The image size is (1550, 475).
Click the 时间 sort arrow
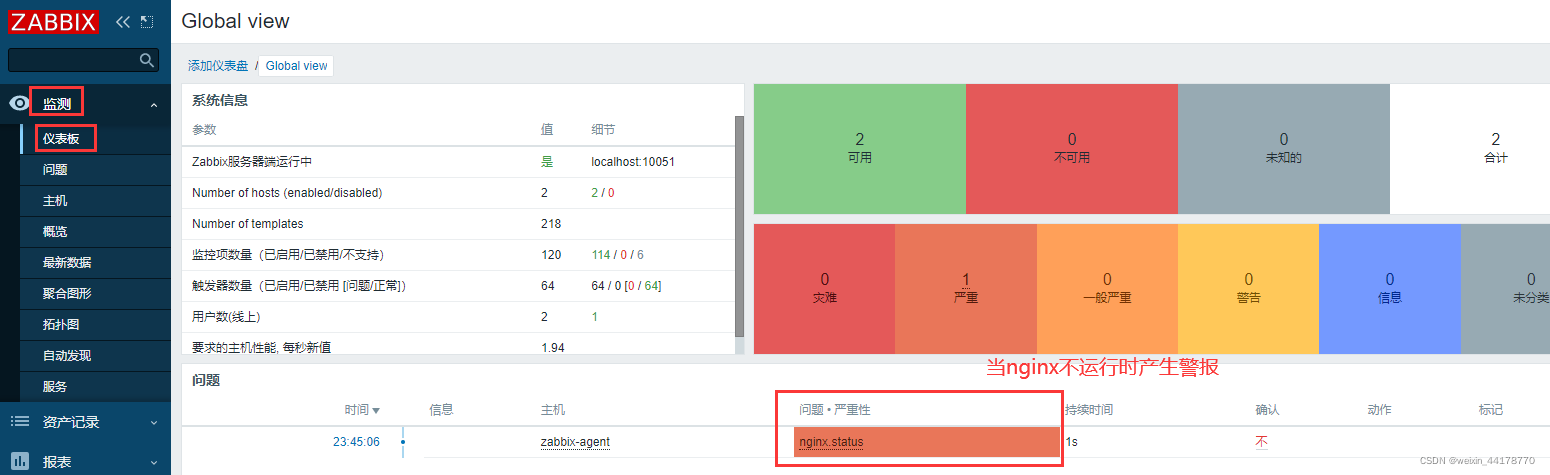point(376,411)
